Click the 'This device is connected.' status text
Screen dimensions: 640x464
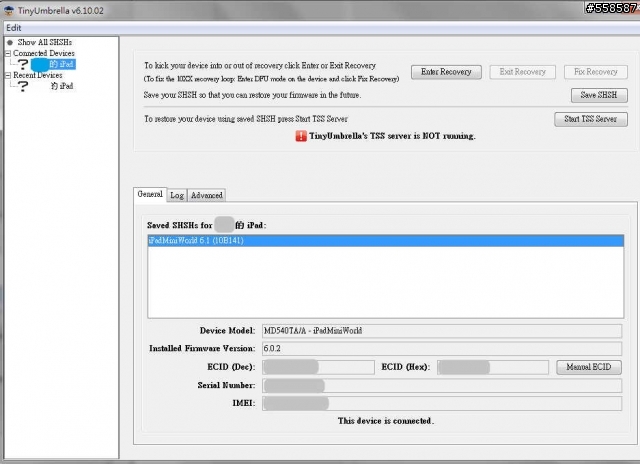[x=386, y=421]
